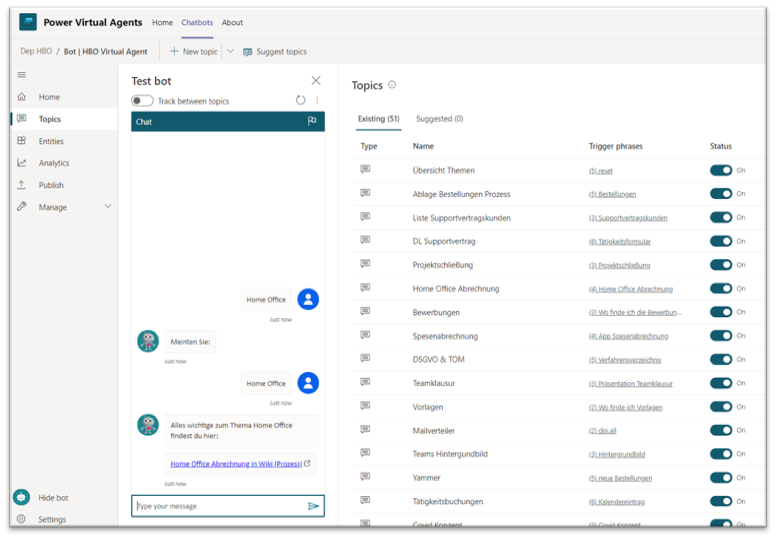776x539 pixels.
Task: Disable Vorlagen status toggle
Action: pyautogui.click(x=721, y=407)
